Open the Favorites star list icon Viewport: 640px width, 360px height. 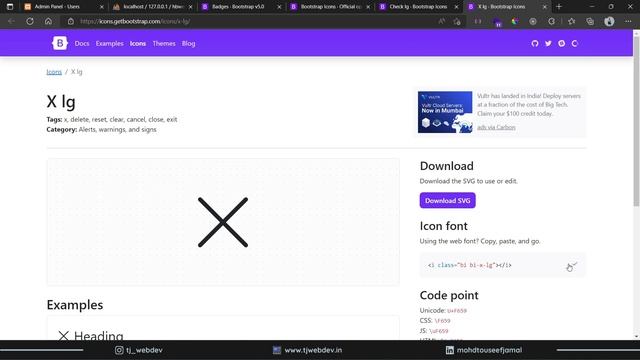[571, 21]
